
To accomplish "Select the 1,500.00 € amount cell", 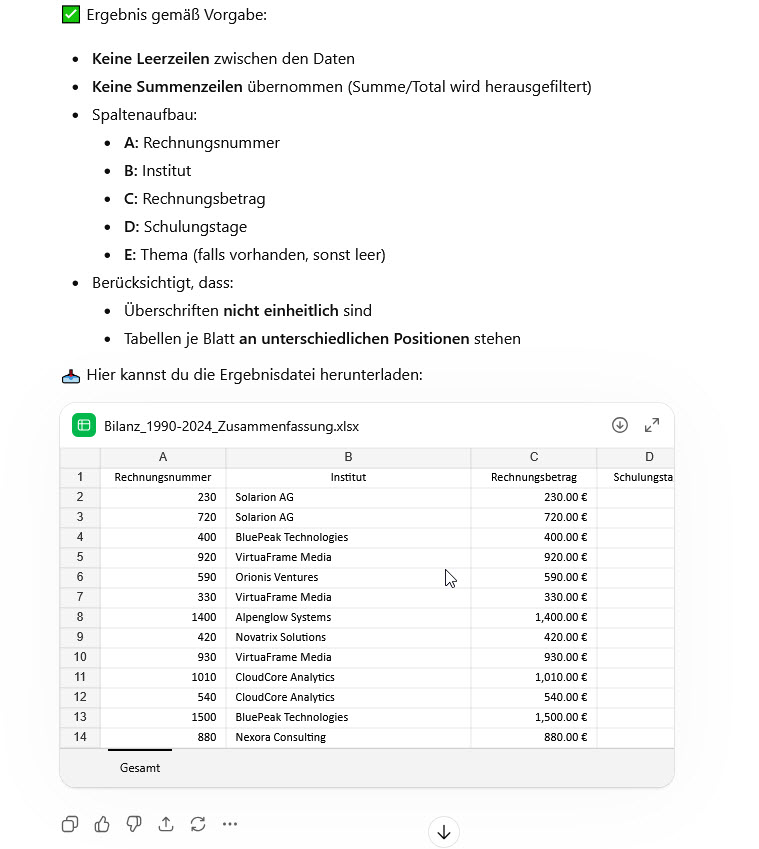I will (534, 717).
